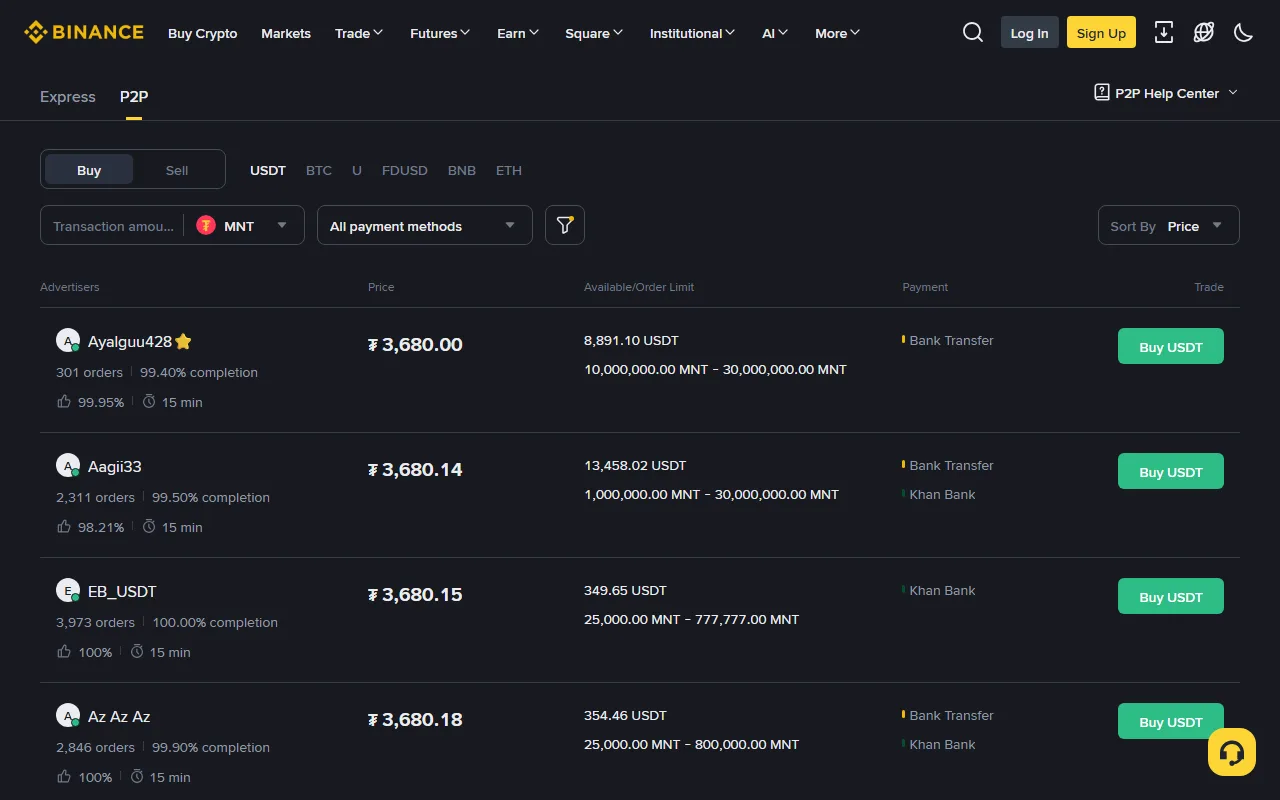Click the Sign Up button
The height and width of the screenshot is (800, 1280).
pos(1101,32)
